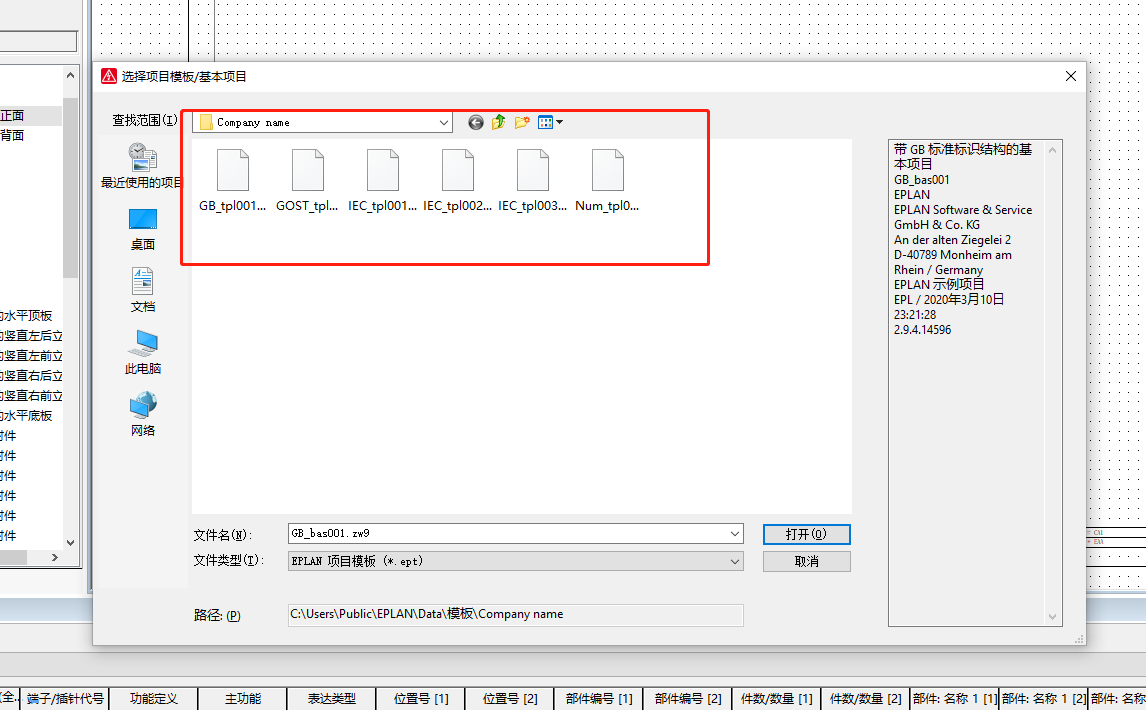Open the GB_tpl001 template file
This screenshot has width=1146, height=710.
point(232,172)
